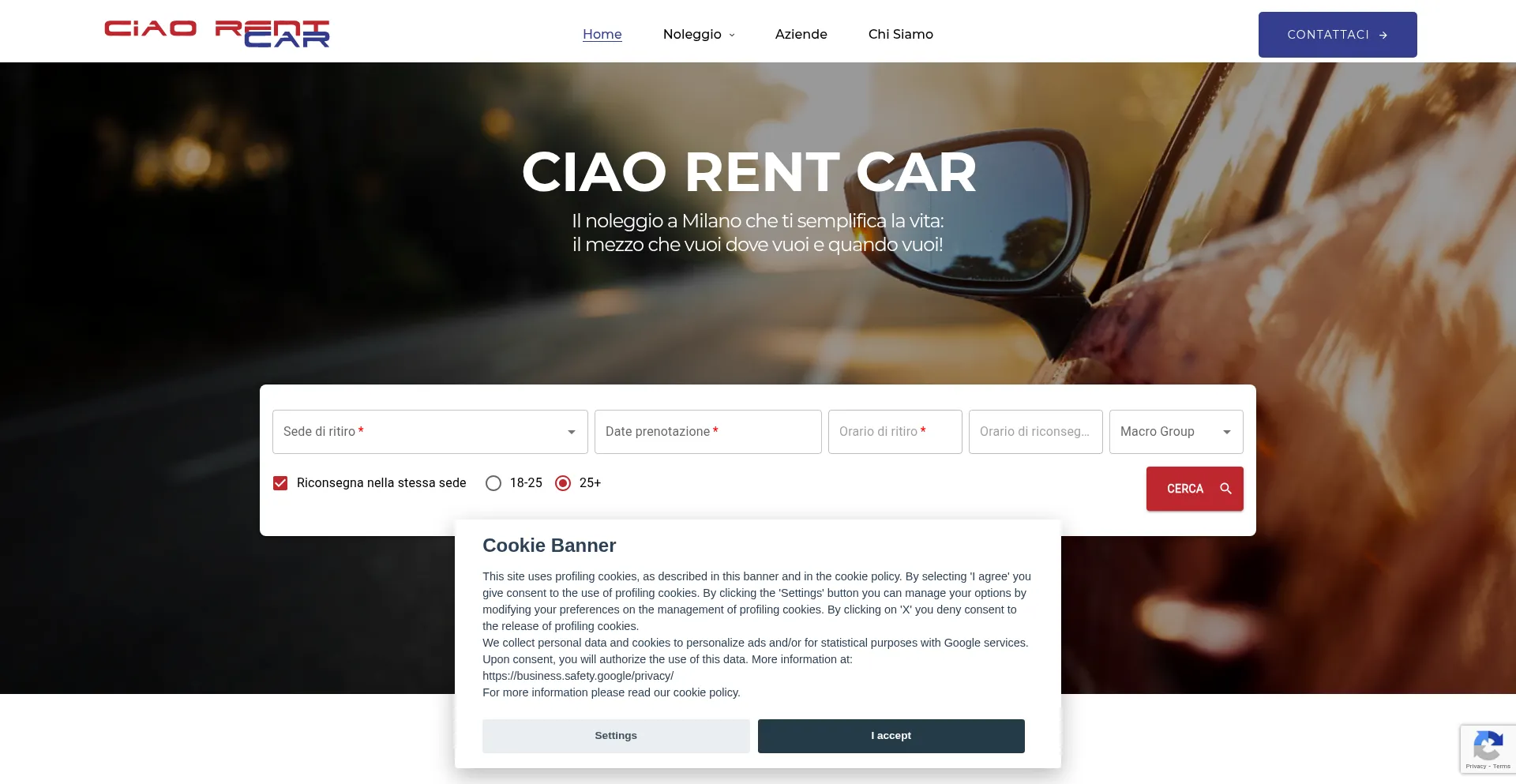Expand the Noleggio menu chevron
1516x784 pixels.
pyautogui.click(x=732, y=36)
